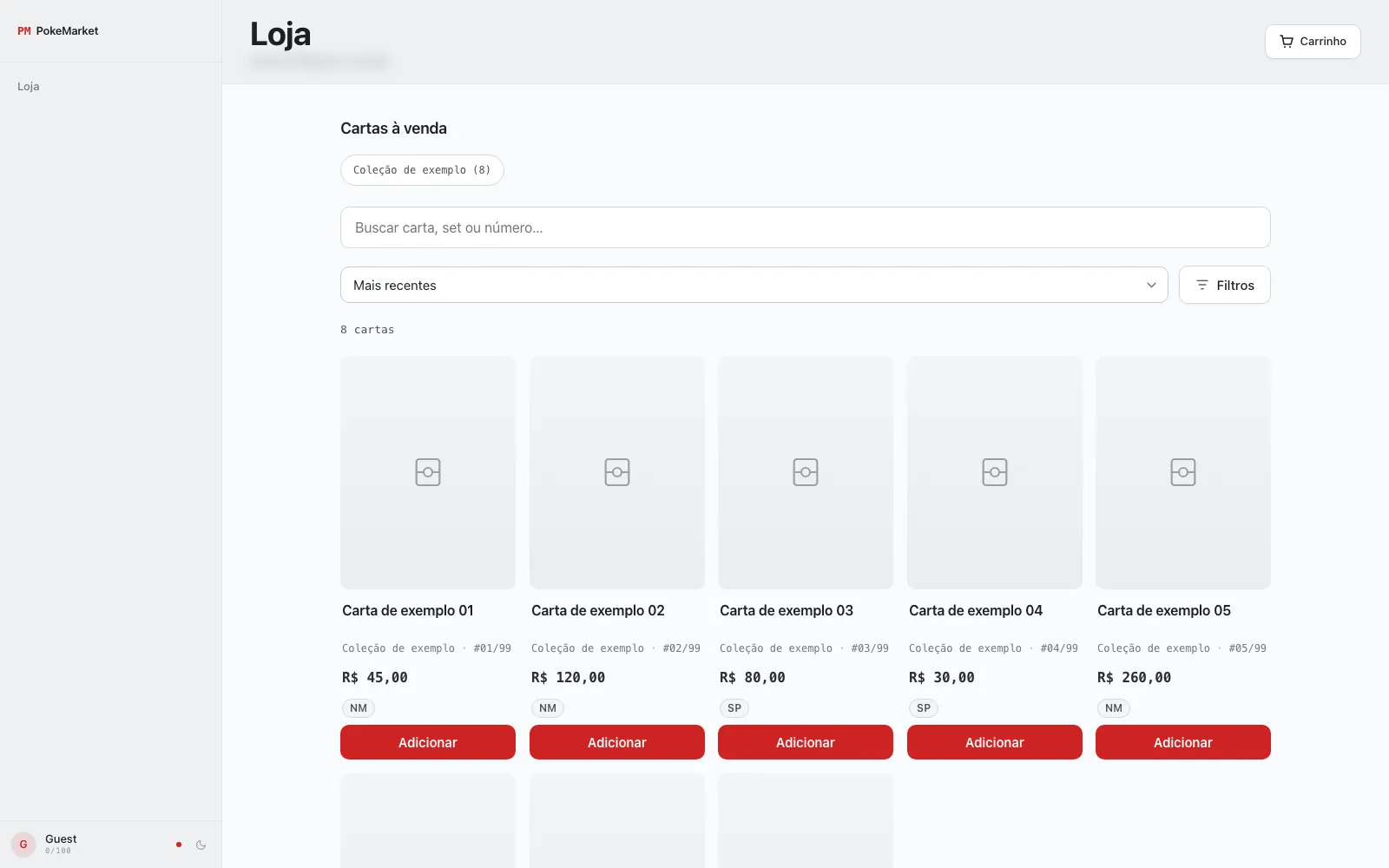Click the sort dropdown chevron arrow
The width and height of the screenshot is (1389, 868).
1151,285
